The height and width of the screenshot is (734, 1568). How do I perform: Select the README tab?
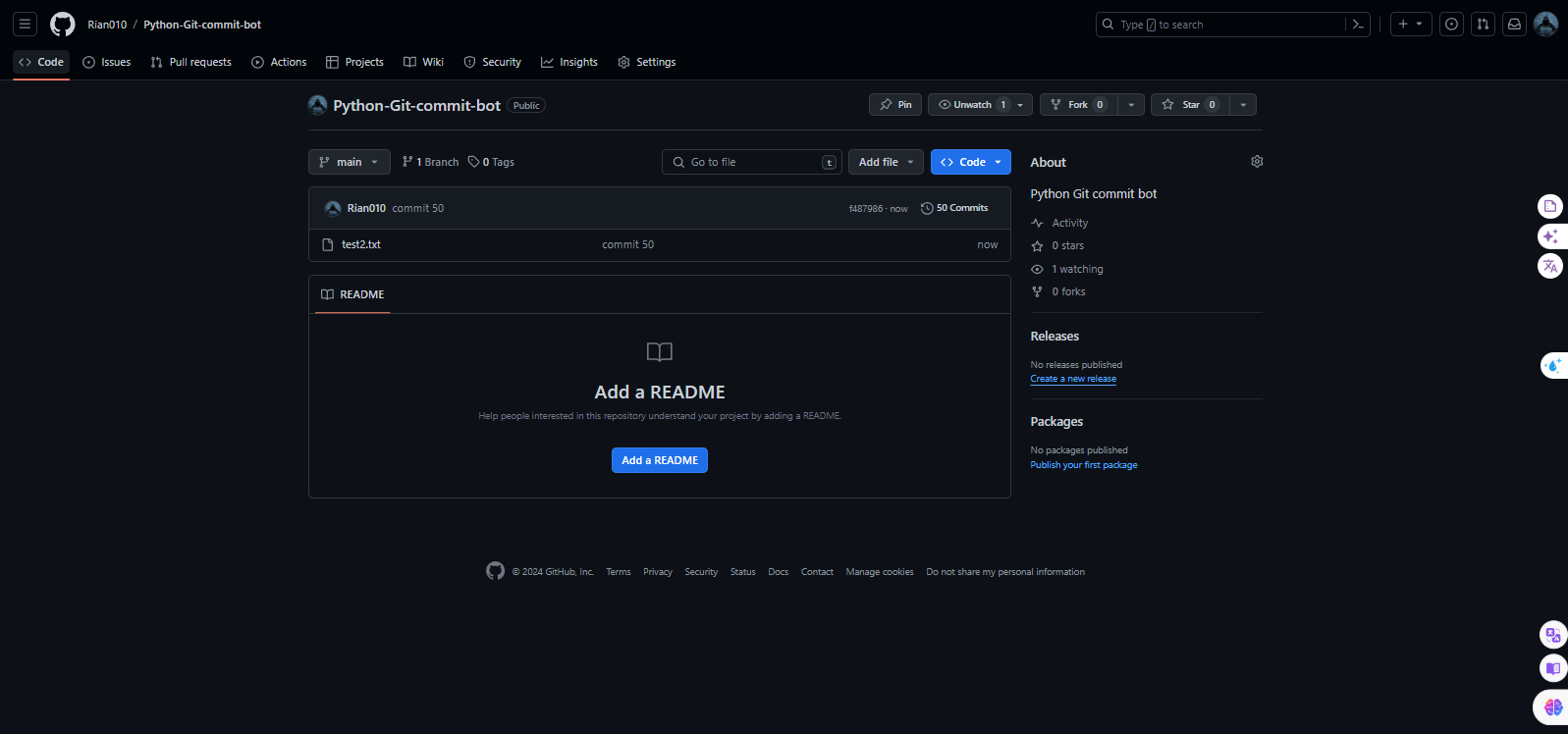[352, 294]
